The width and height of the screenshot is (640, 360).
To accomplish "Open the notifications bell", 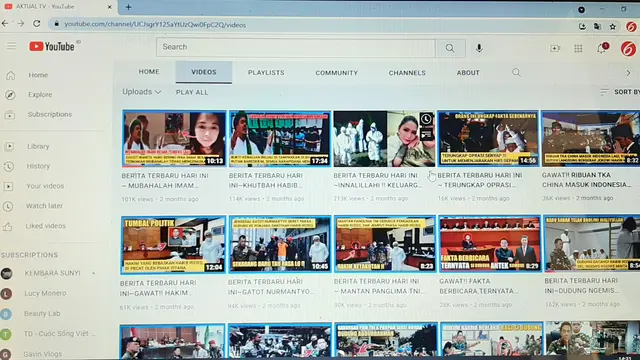I will 602,48.
